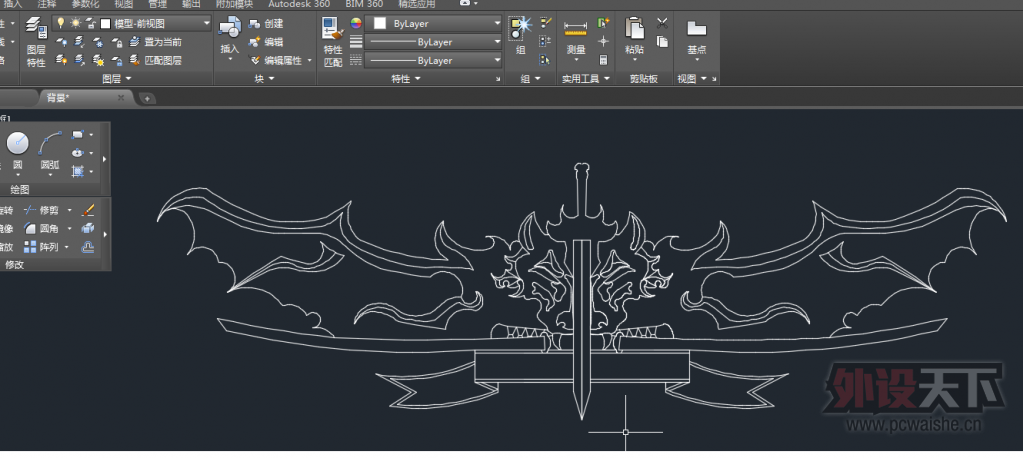Click the layer off lightbulb icon
Image resolution: width=1023 pixels, height=458 pixels.
(61, 42)
